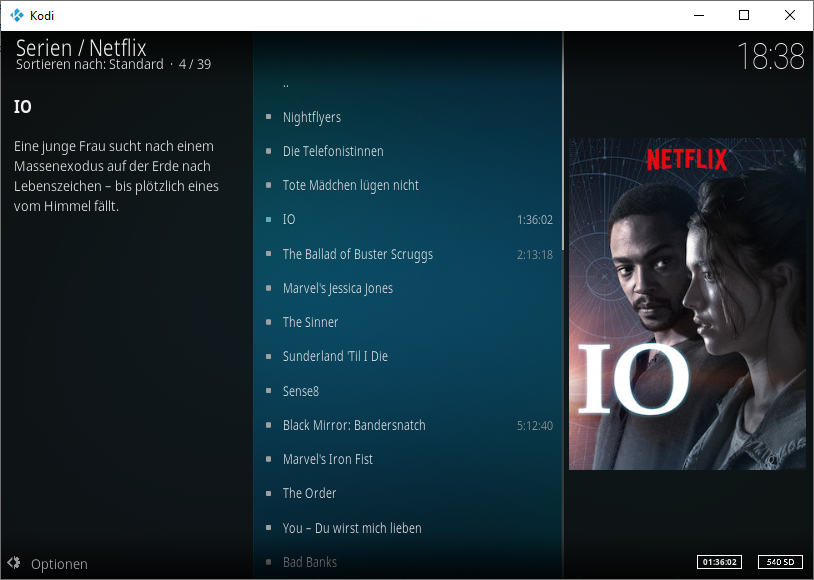Open the Nightflyers series entry
Screen dimensions: 814x580
point(408,117)
